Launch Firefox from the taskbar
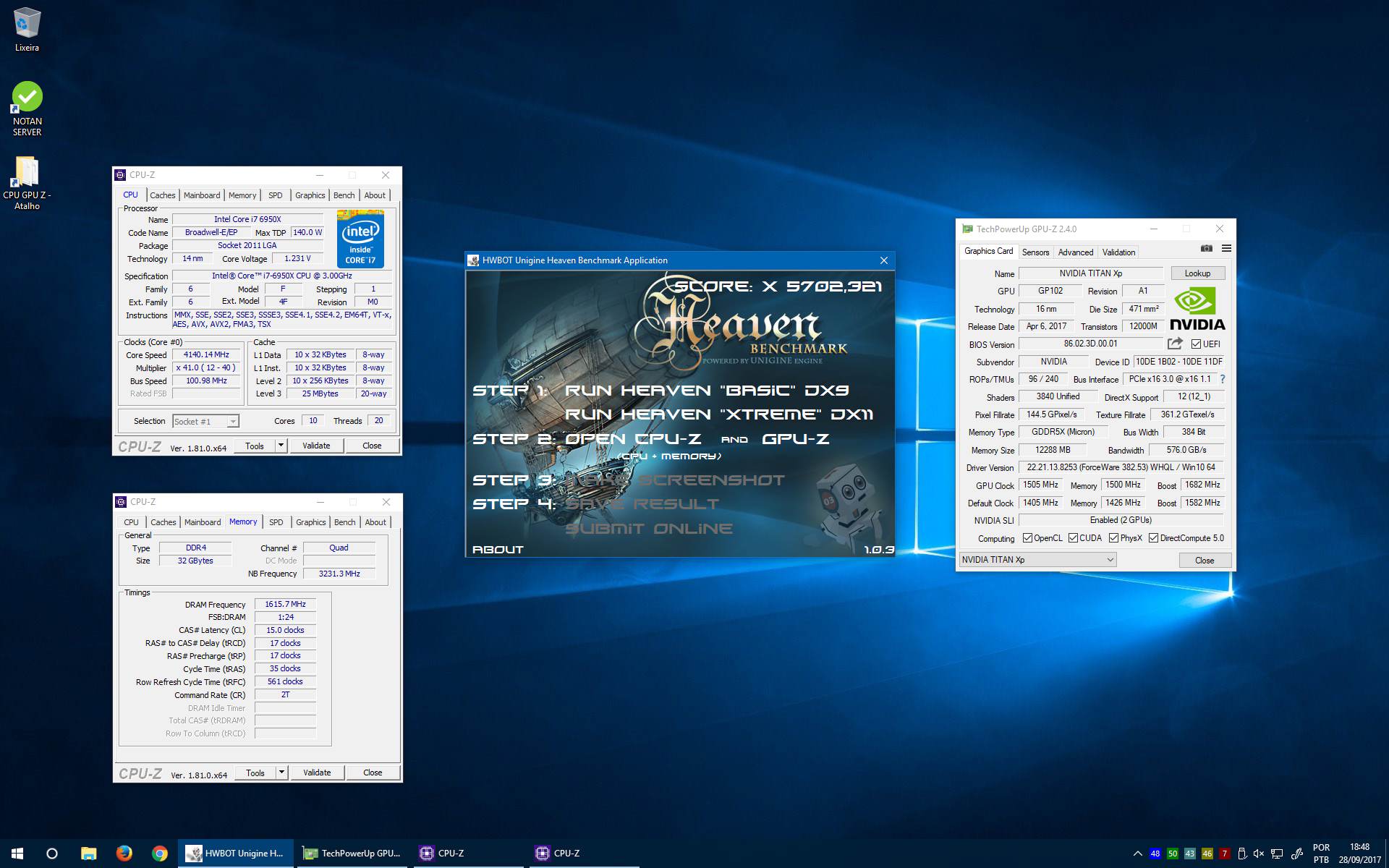This screenshot has width=1389, height=868. tap(124, 854)
